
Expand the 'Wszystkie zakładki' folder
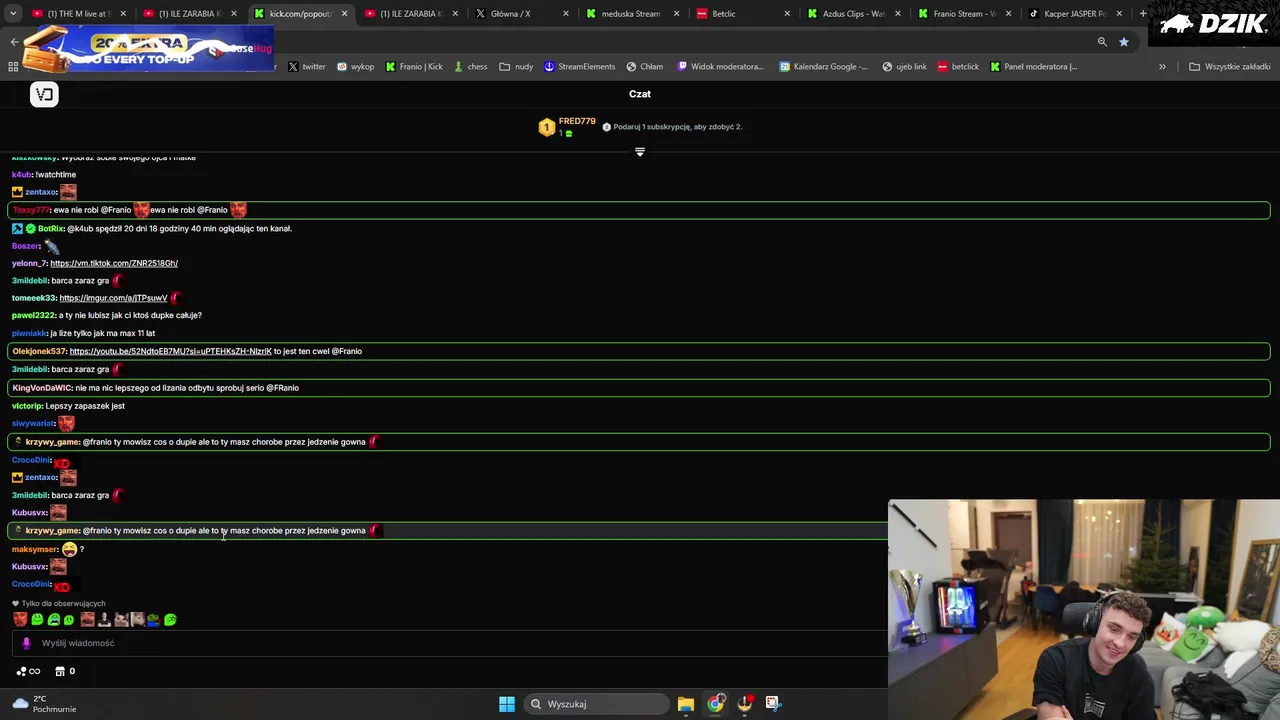pyautogui.click(x=1229, y=67)
